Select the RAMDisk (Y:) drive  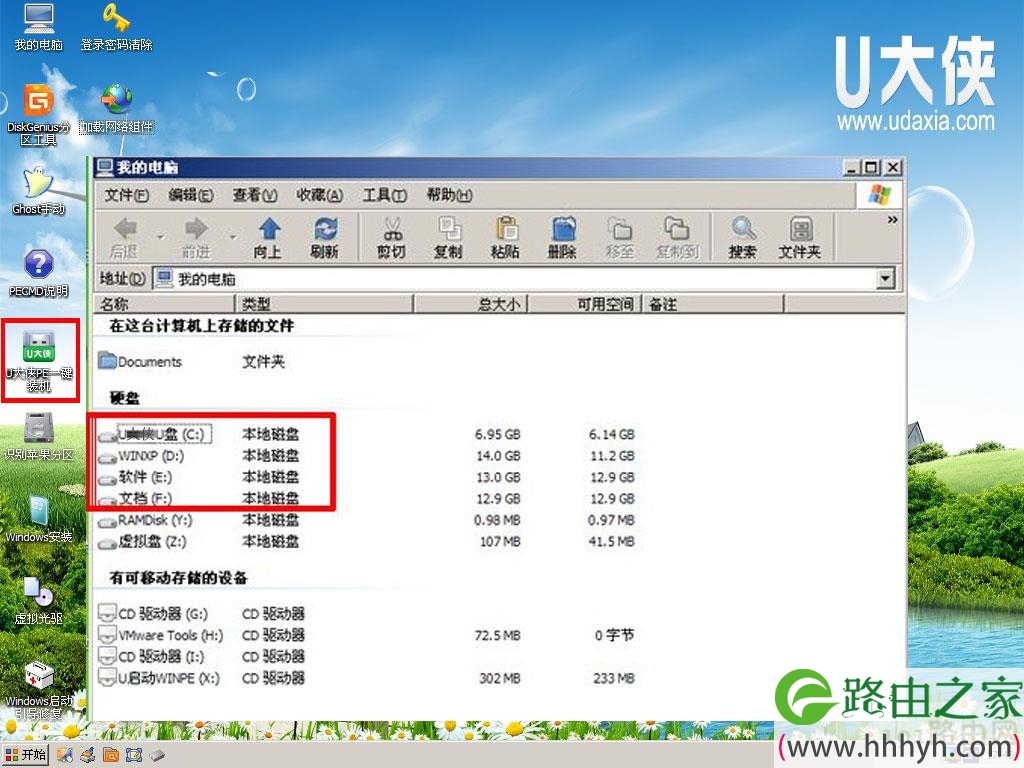146,520
